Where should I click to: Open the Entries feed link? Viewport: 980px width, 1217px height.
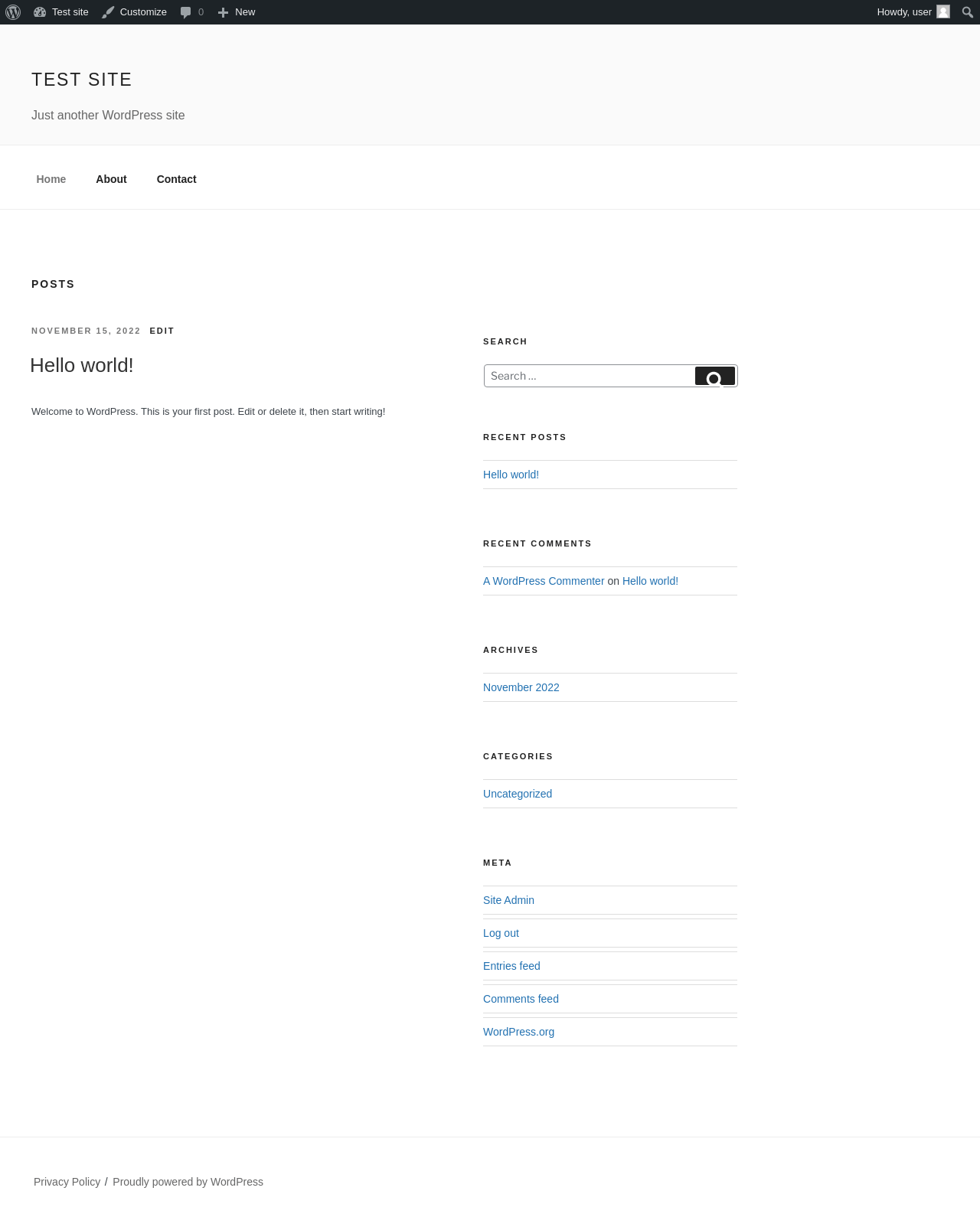[x=511, y=966]
